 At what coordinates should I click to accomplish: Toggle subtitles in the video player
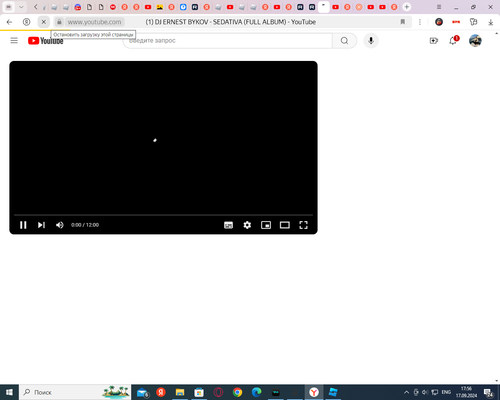pyautogui.click(x=228, y=225)
